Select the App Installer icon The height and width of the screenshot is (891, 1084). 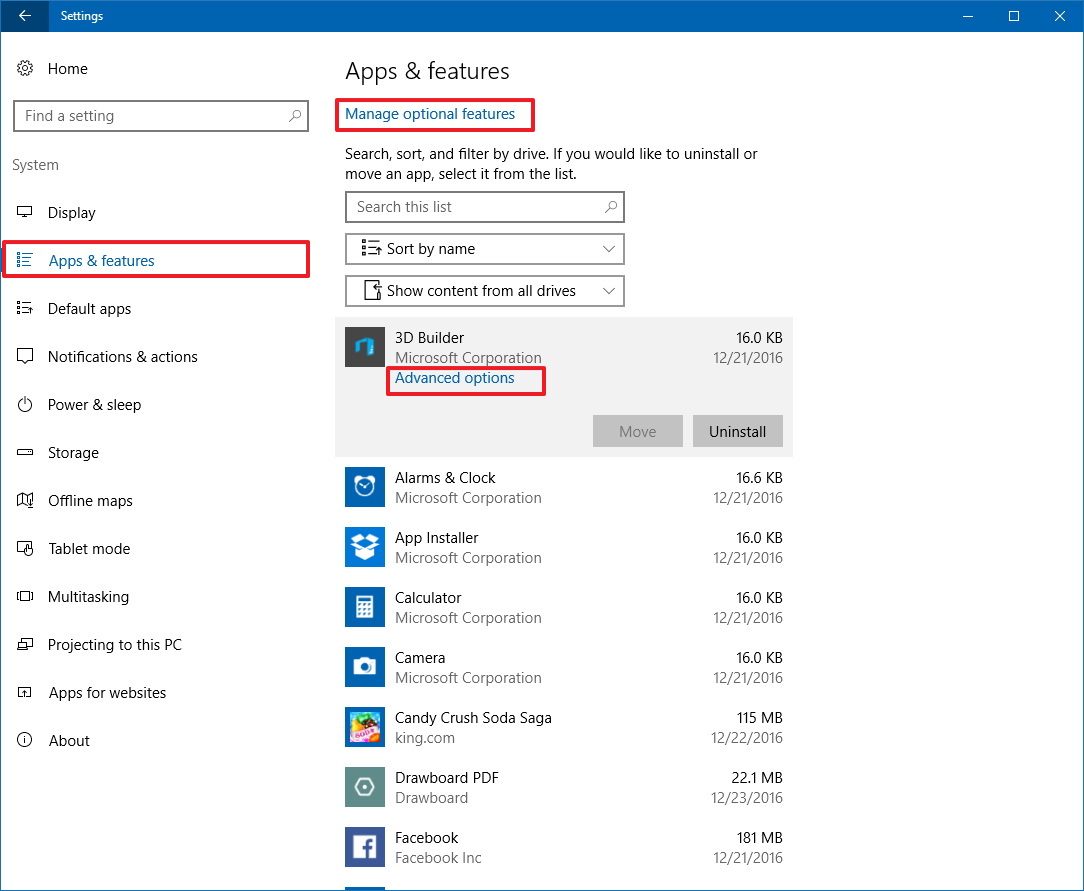364,547
